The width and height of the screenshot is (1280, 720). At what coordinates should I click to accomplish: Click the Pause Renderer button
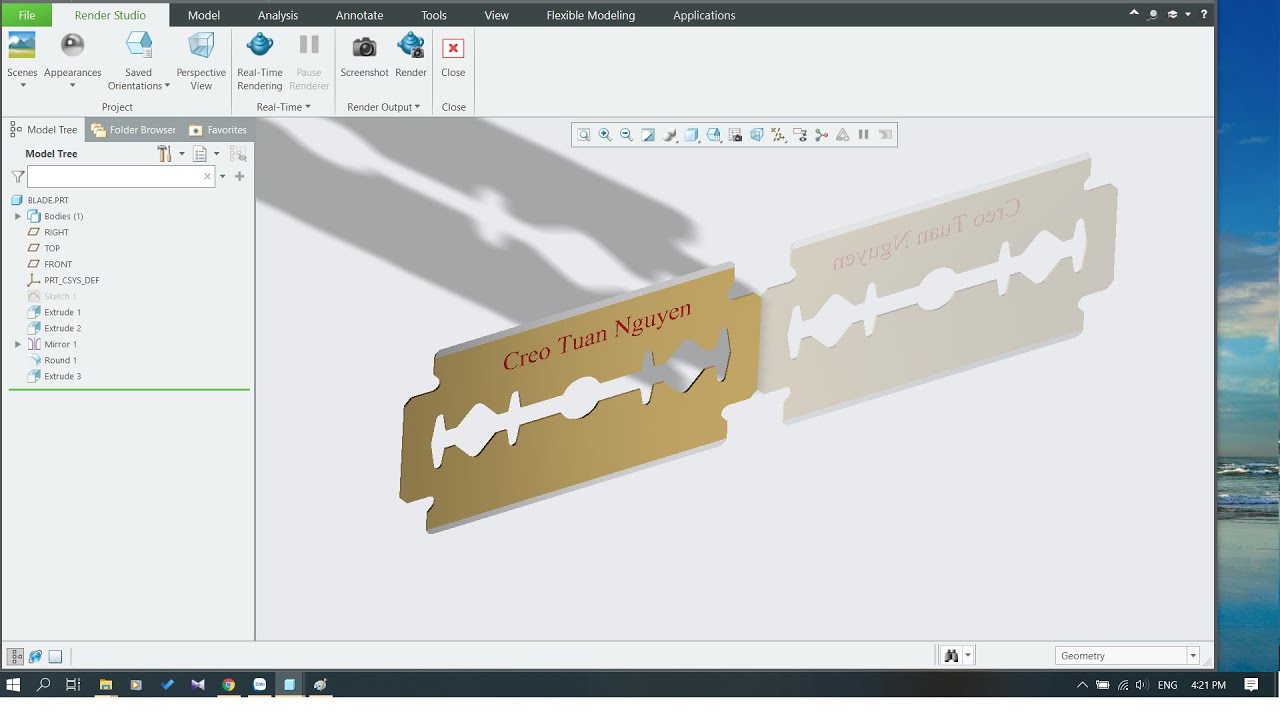point(309,60)
